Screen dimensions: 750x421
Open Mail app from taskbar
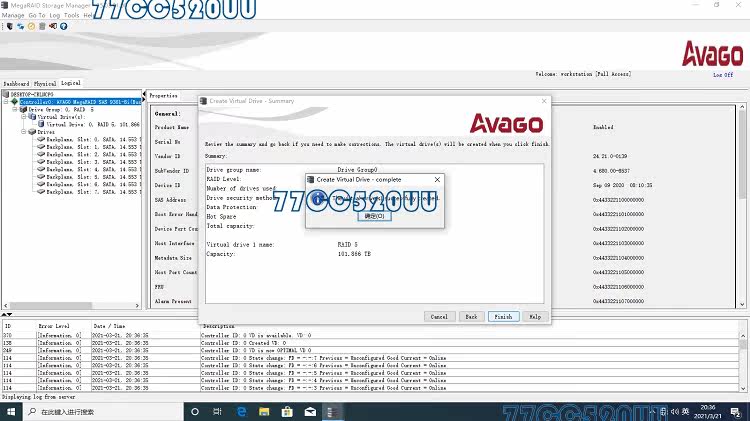pyautogui.click(x=310, y=411)
